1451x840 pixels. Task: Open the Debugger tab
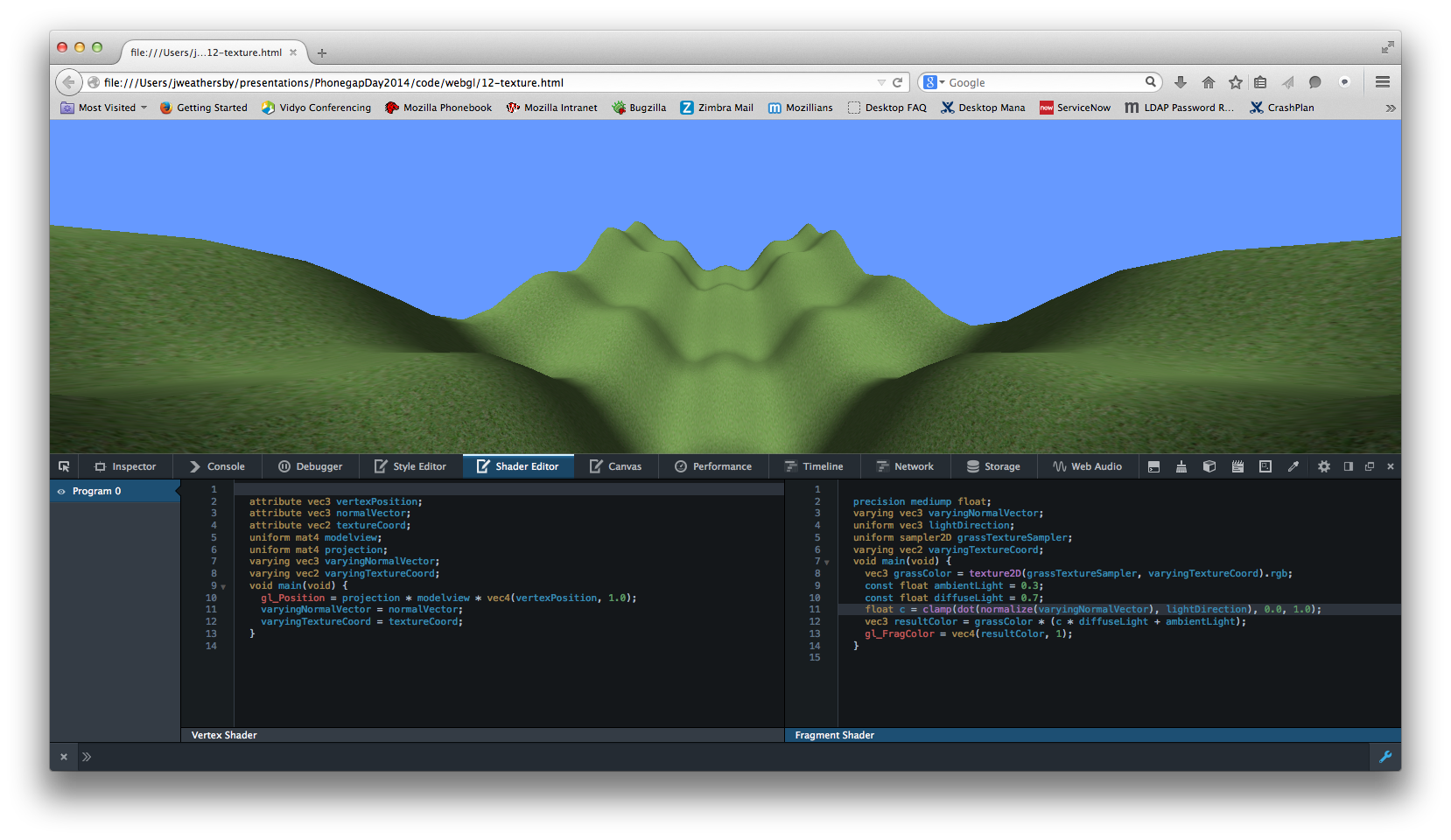[311, 466]
